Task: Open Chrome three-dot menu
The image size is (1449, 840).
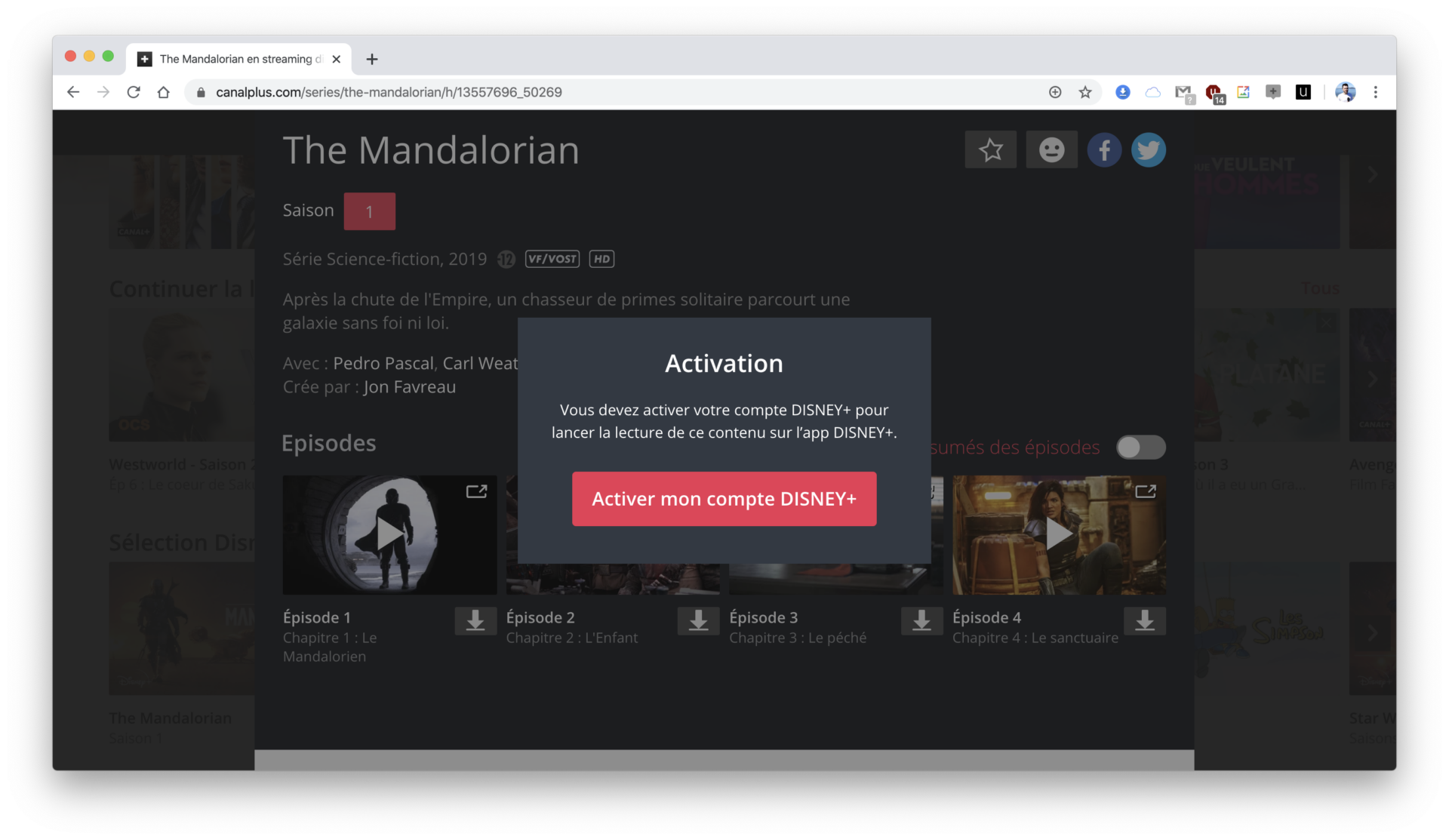Action: pyautogui.click(x=1375, y=92)
